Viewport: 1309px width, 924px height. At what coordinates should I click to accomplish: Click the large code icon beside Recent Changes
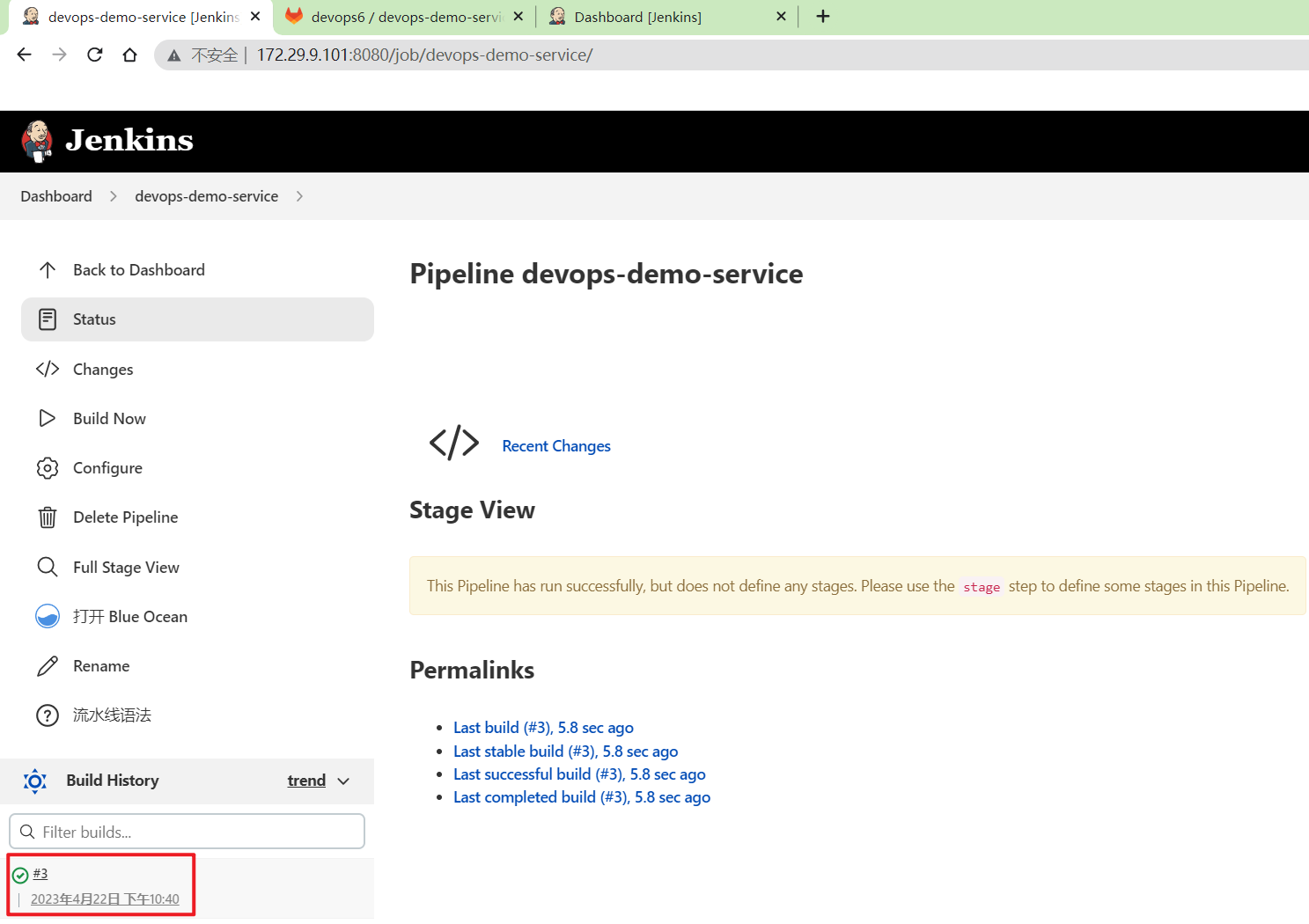click(x=454, y=443)
